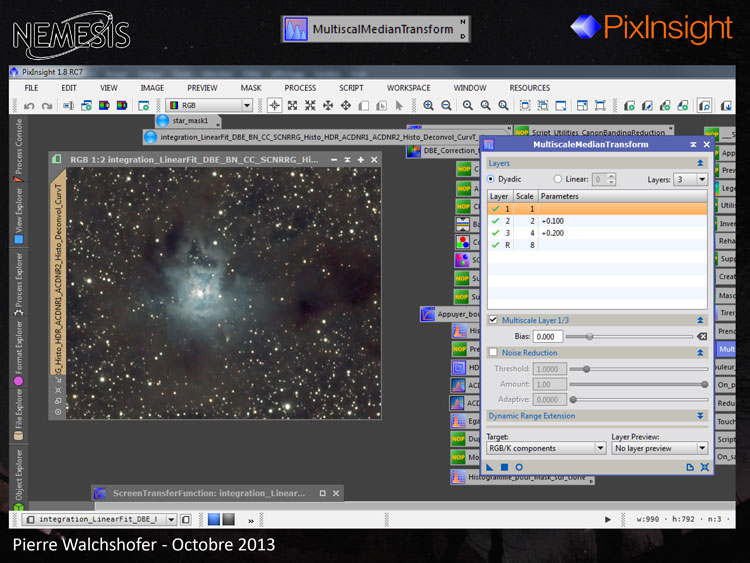Viewport: 750px width, 563px height.
Task: Select the readout crosshair cursor tool
Action: 275,105
